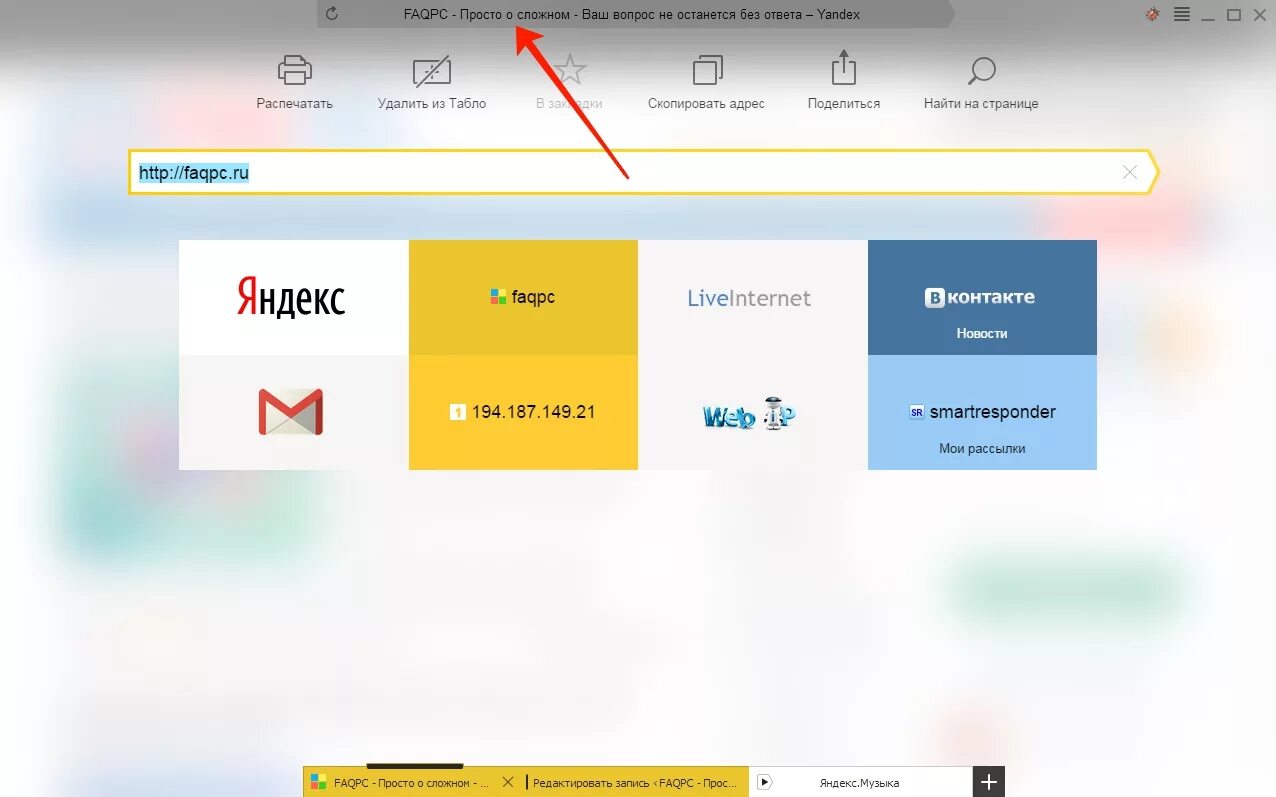Click the http://faqpc.ru address field
This screenshot has width=1276, height=797.
(643, 172)
